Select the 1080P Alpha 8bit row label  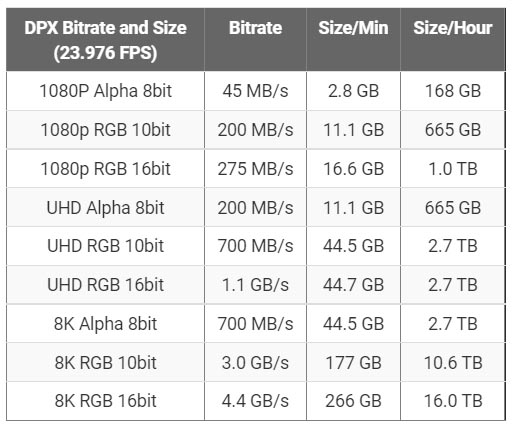click(105, 91)
